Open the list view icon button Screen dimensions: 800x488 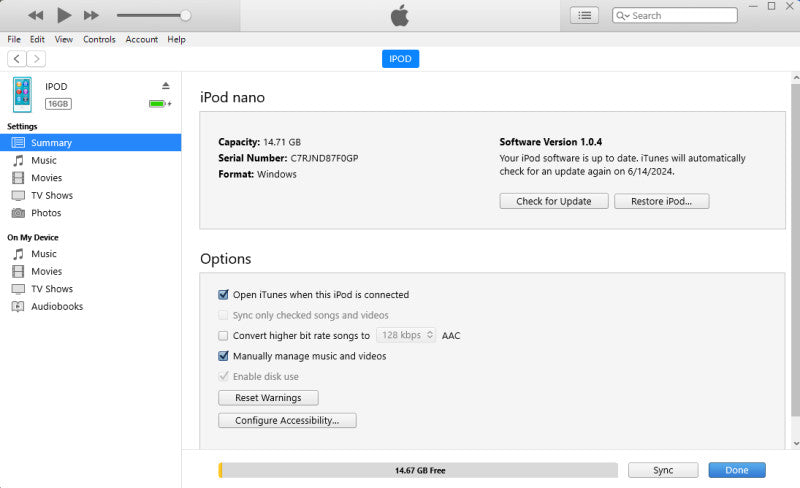pyautogui.click(x=584, y=15)
